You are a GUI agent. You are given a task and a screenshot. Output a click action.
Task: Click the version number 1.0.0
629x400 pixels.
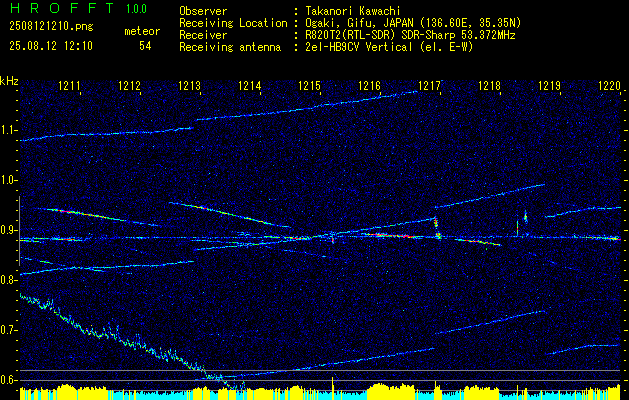pos(136,9)
